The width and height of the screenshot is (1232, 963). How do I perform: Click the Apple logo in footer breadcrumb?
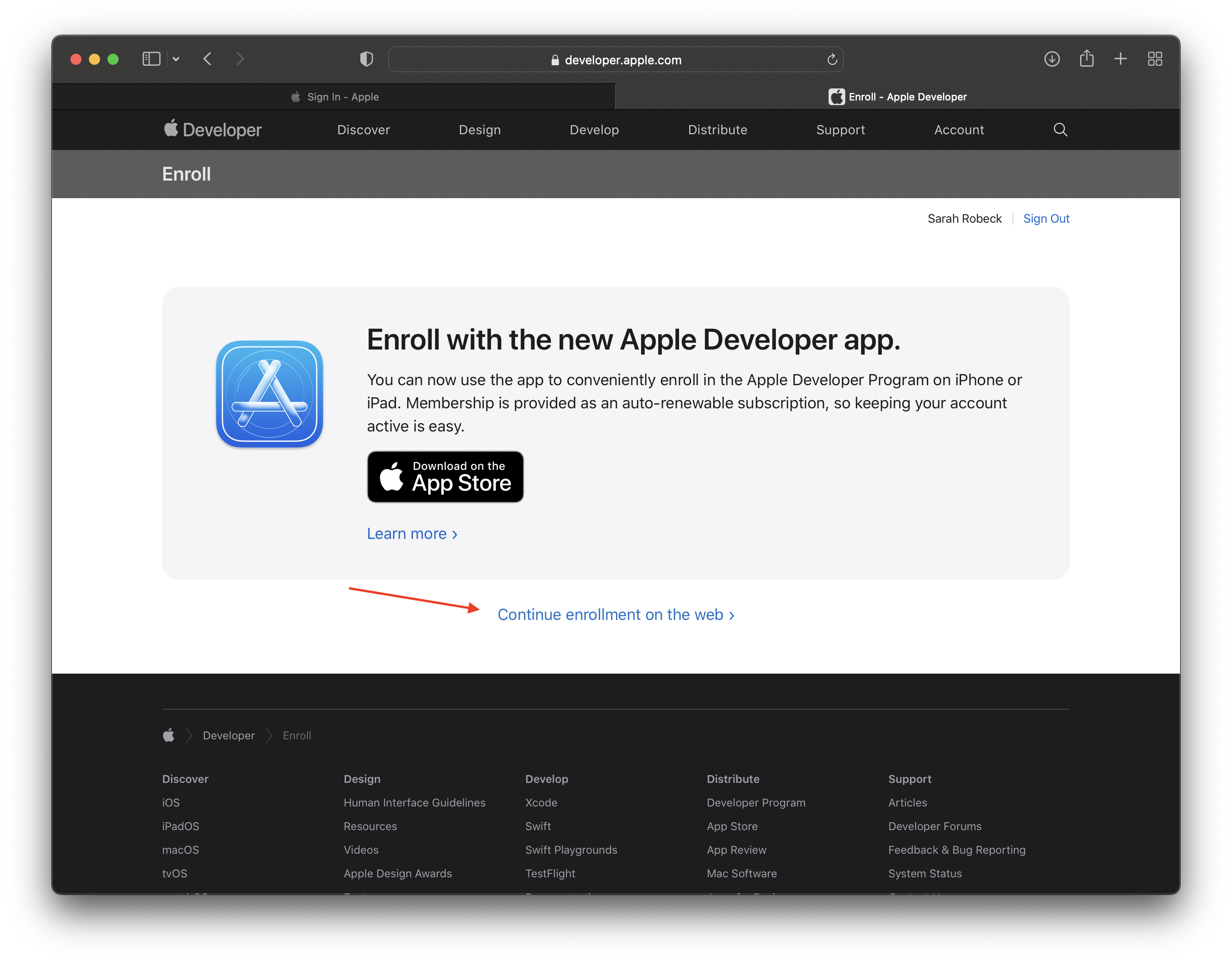(169, 736)
